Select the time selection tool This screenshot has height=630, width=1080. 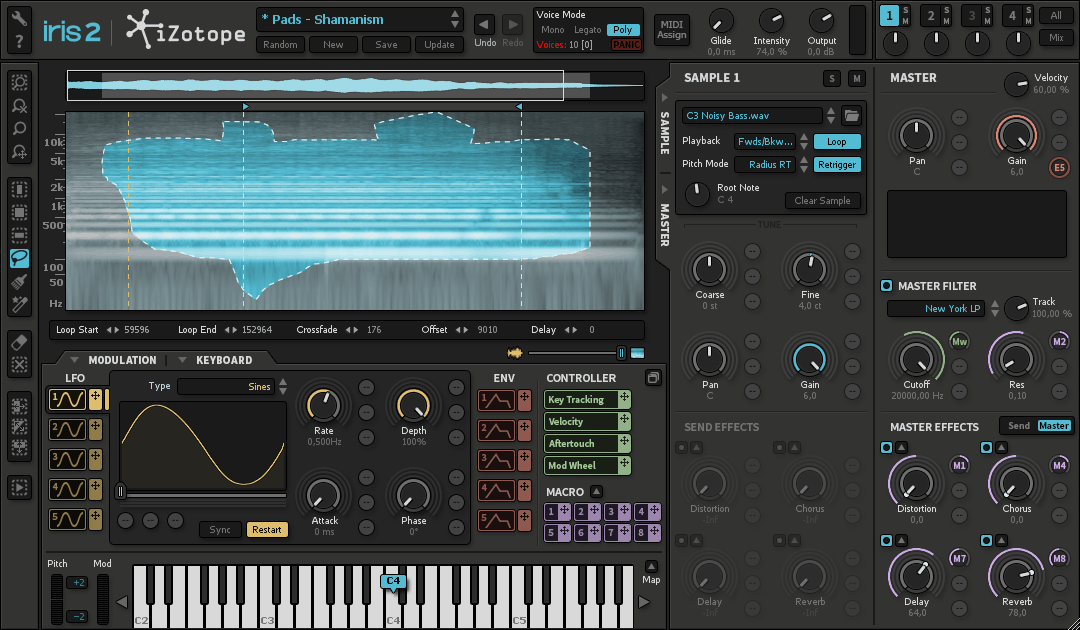click(x=19, y=189)
